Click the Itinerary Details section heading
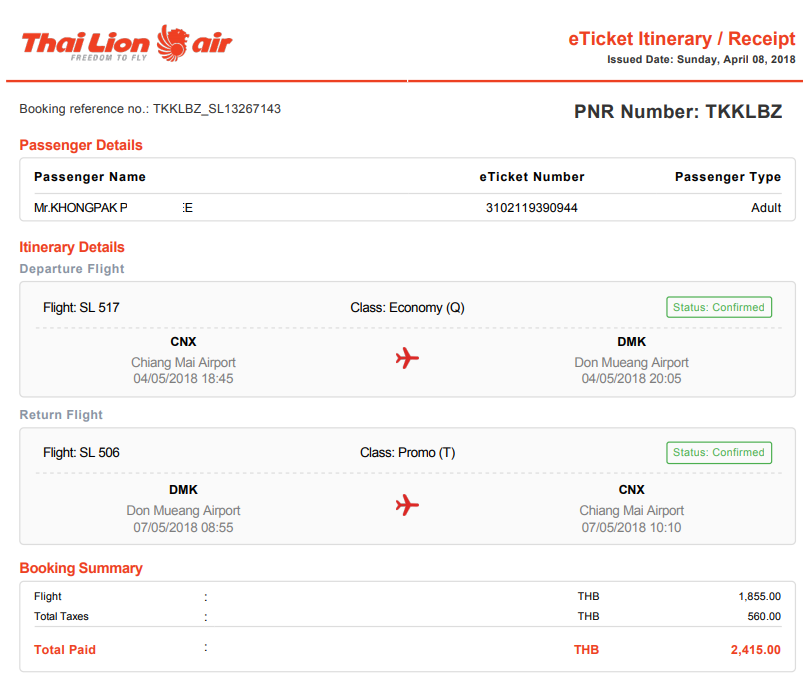This screenshot has height=679, width=803. click(72, 247)
